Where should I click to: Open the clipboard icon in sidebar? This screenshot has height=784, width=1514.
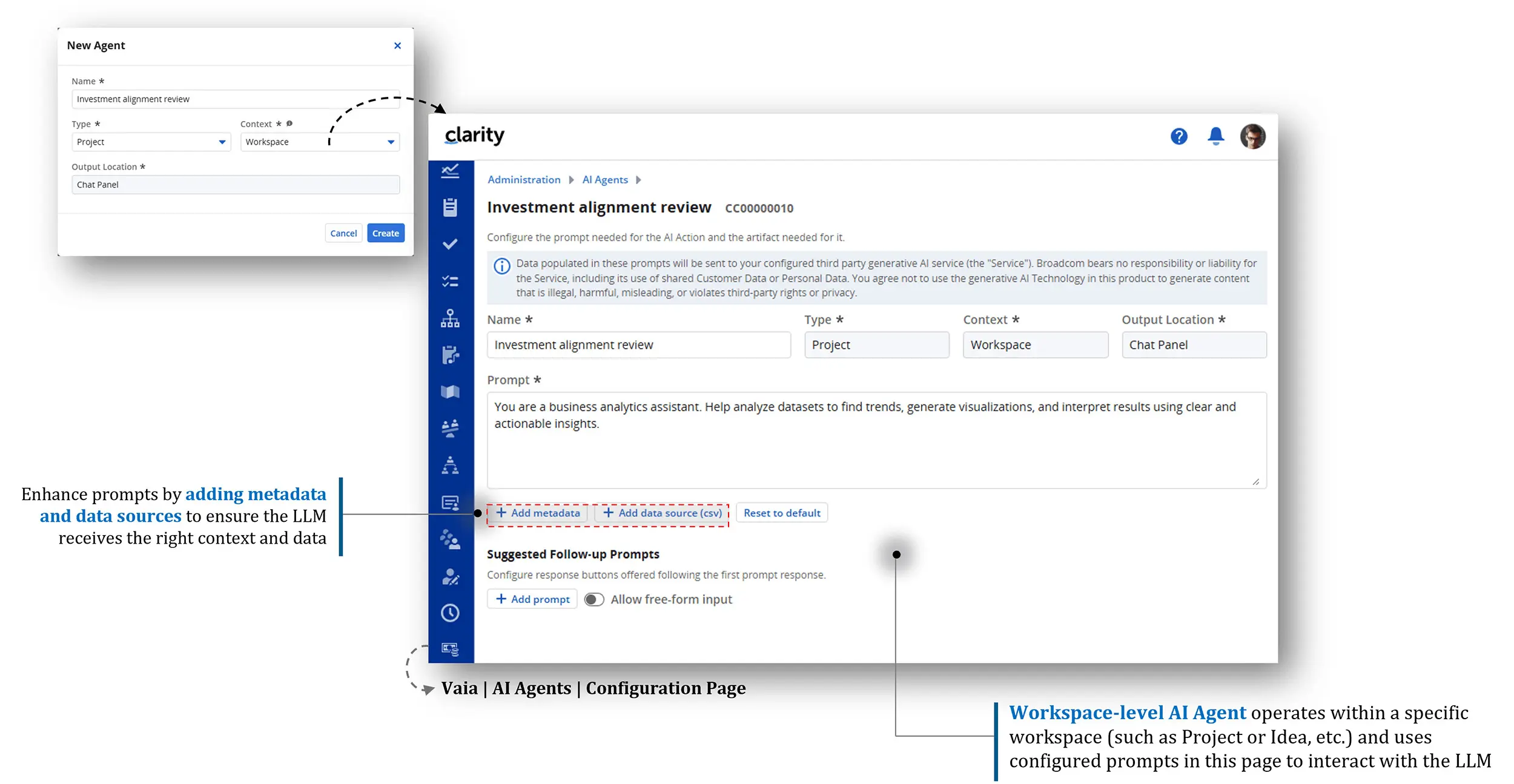pos(450,207)
